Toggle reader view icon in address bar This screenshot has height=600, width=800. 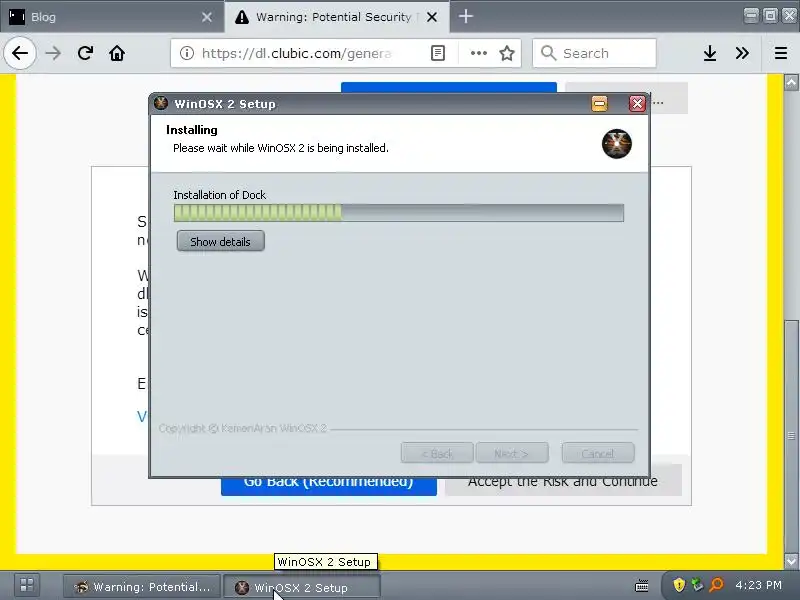pyautogui.click(x=438, y=53)
